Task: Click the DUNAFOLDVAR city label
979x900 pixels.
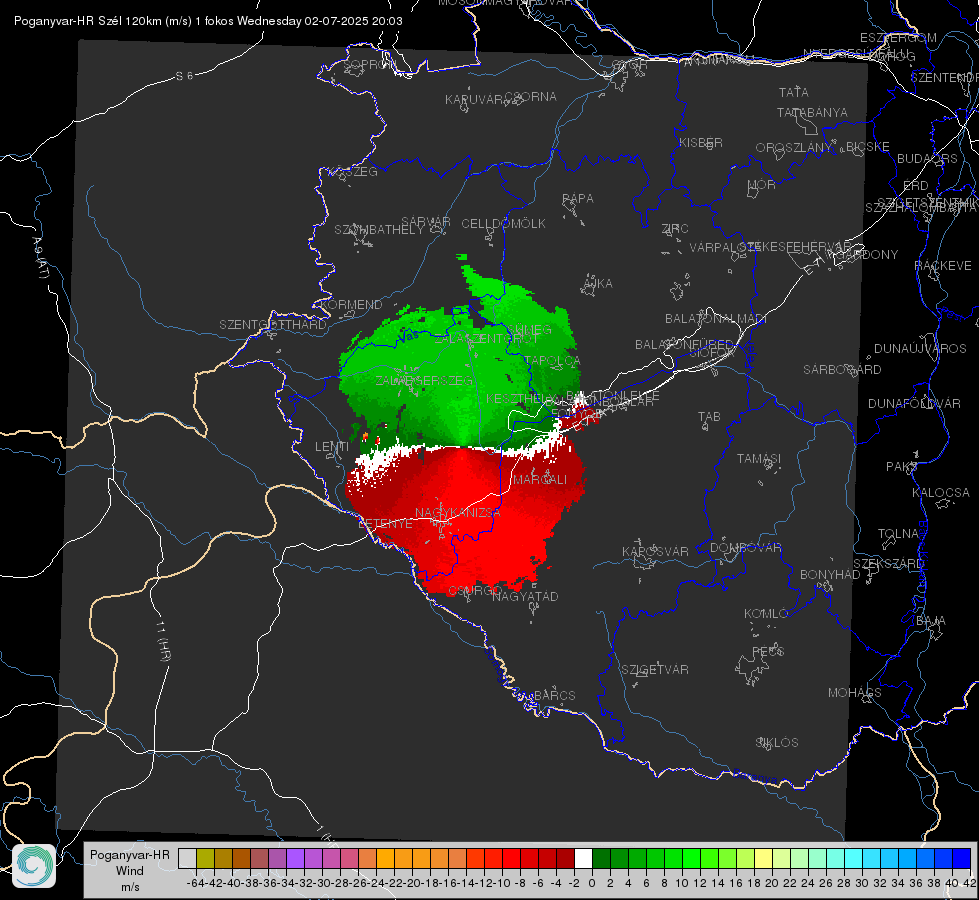Action: (x=914, y=403)
